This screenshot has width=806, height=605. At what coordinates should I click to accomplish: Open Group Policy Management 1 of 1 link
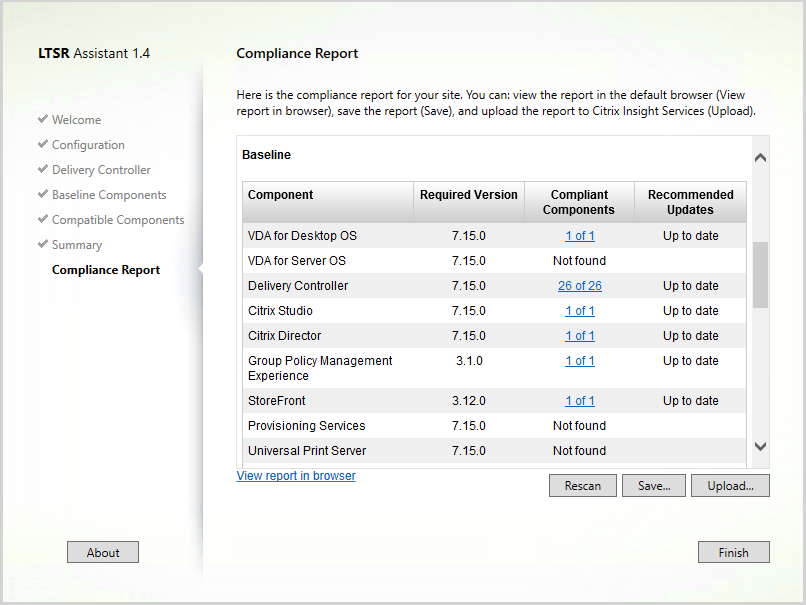pyautogui.click(x=580, y=361)
